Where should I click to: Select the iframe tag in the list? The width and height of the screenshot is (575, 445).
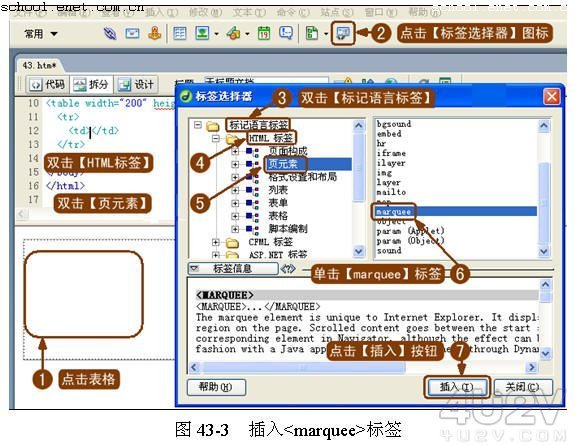coord(391,153)
